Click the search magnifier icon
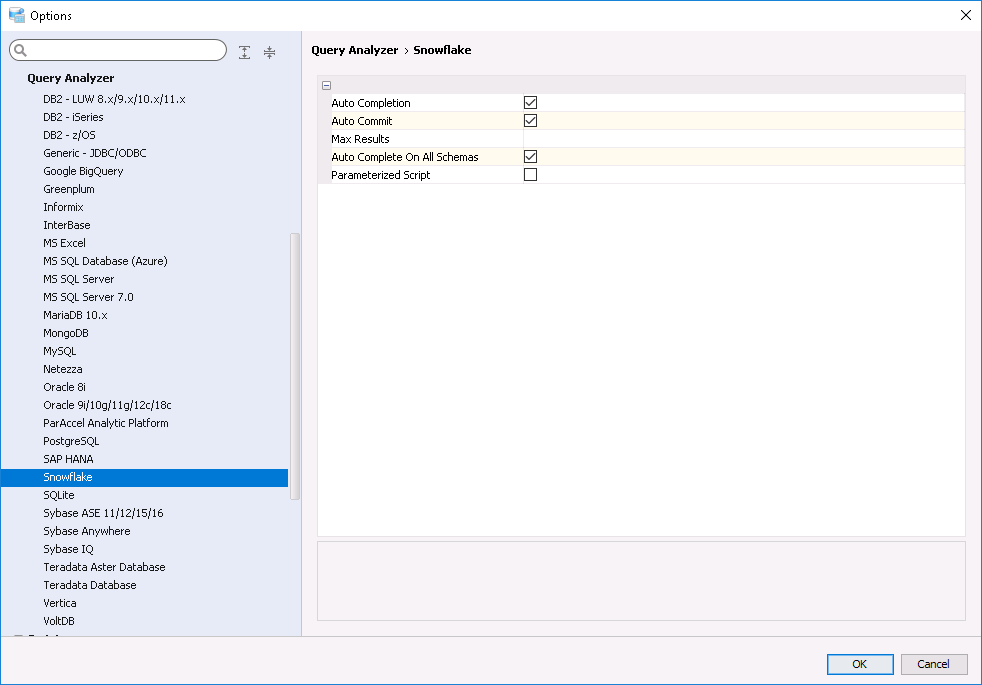The image size is (982, 685). [20, 51]
